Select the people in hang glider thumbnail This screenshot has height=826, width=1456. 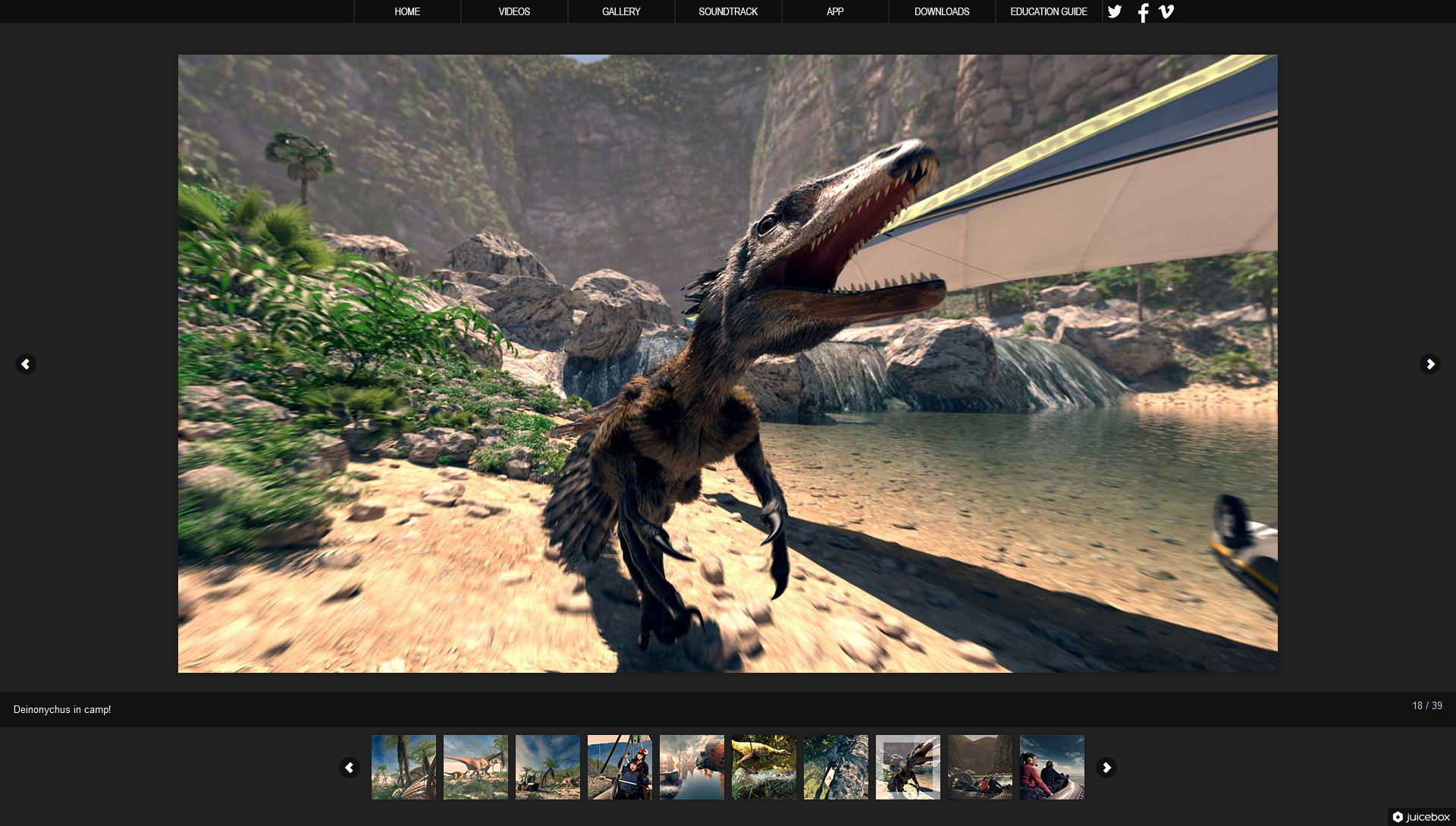620,767
